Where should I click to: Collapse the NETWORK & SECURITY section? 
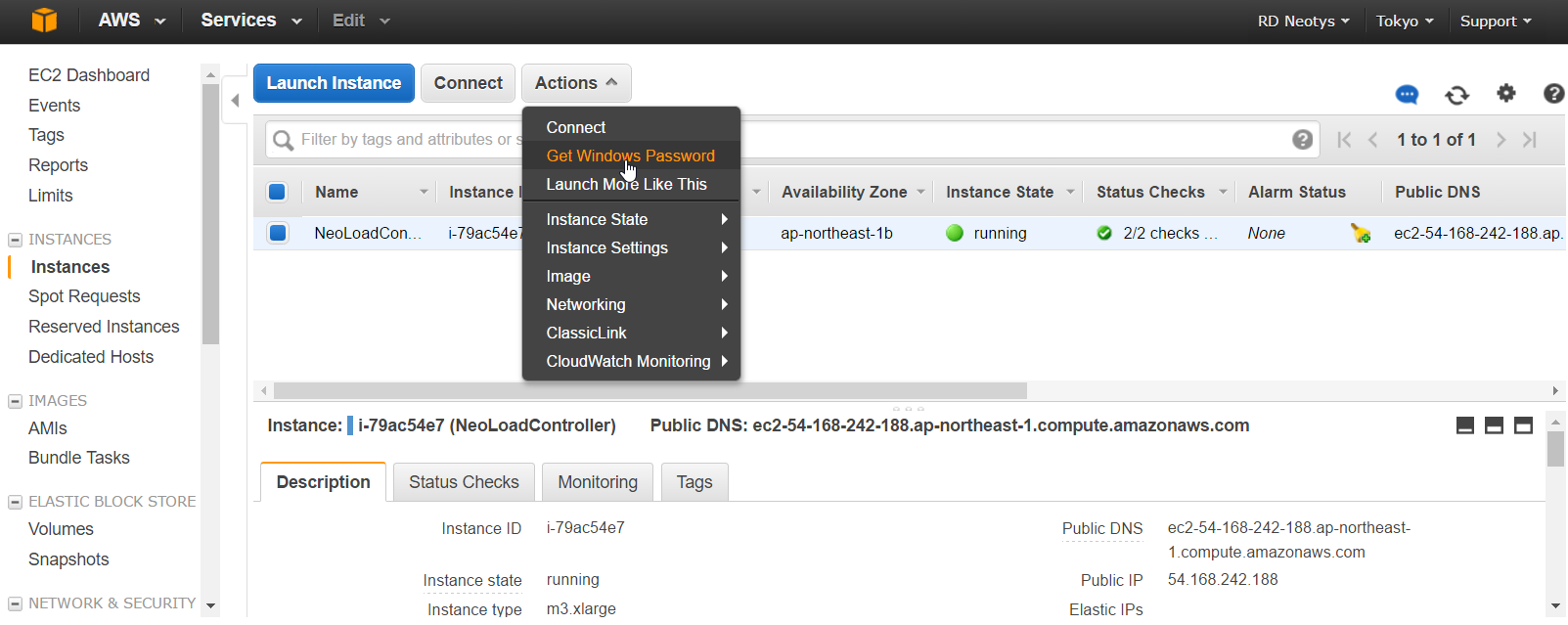[x=15, y=603]
